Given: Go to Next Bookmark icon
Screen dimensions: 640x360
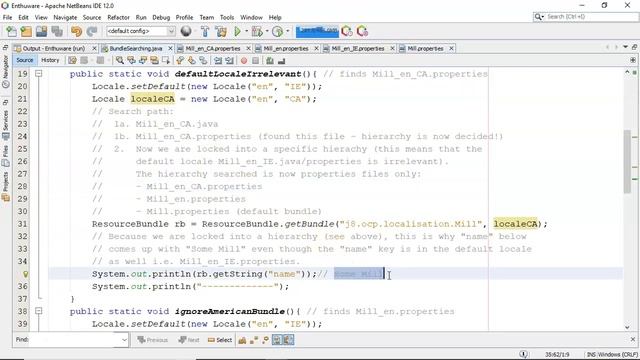Looking at the screenshot, I should tap(191, 60).
